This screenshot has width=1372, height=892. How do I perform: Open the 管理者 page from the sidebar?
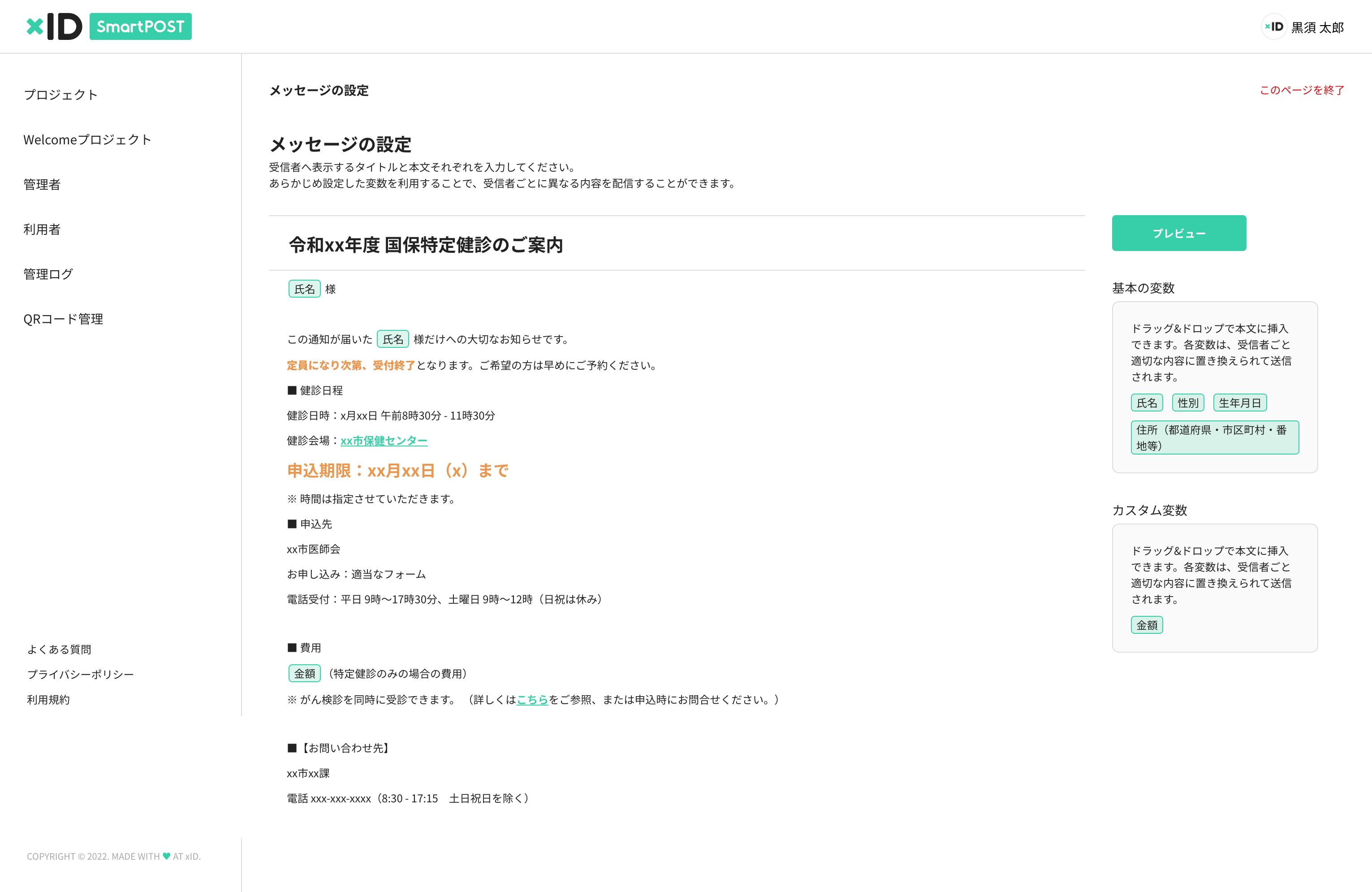click(42, 184)
